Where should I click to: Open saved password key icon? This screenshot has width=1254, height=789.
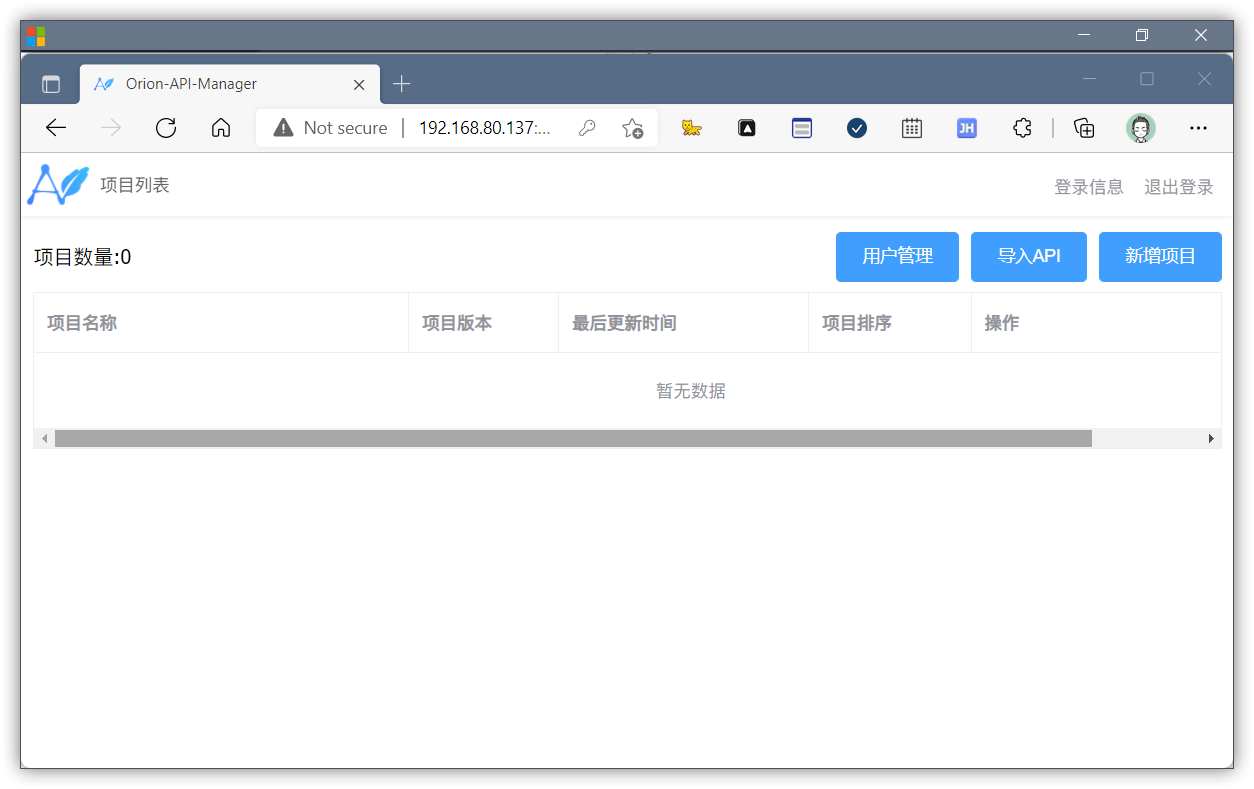tap(588, 128)
